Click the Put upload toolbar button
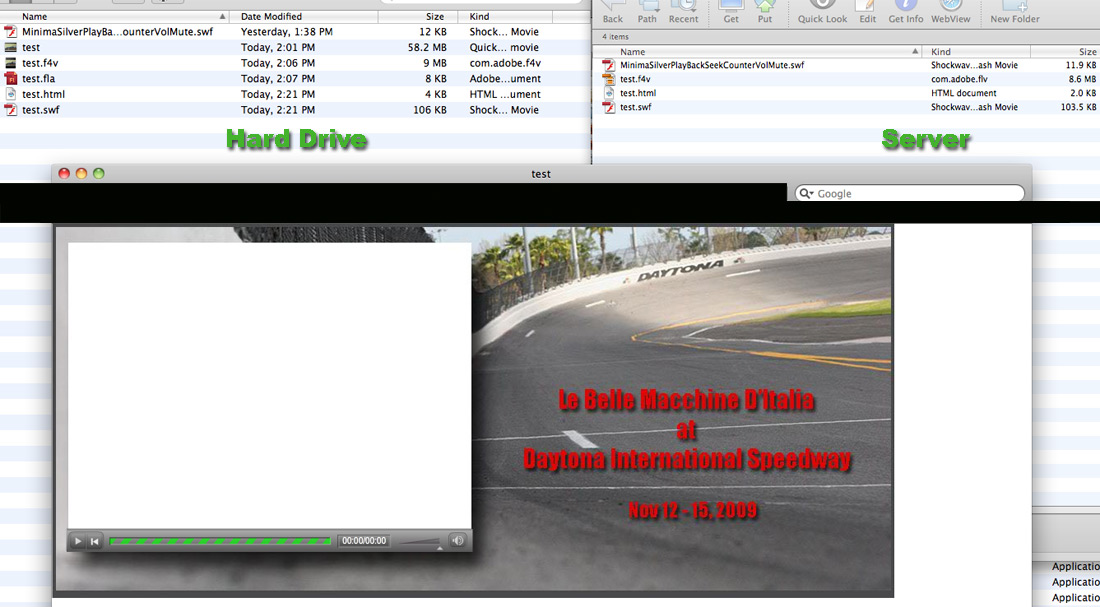Viewport: 1100px width, 607px height. point(765,13)
